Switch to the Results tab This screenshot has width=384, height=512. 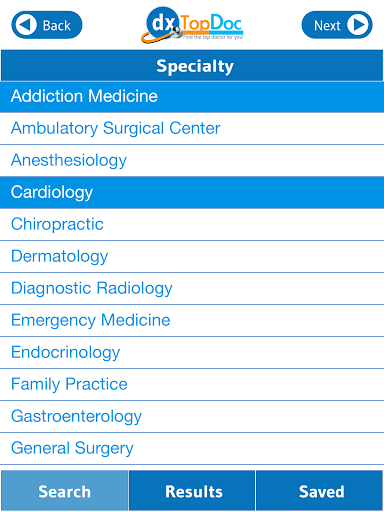pos(192,491)
